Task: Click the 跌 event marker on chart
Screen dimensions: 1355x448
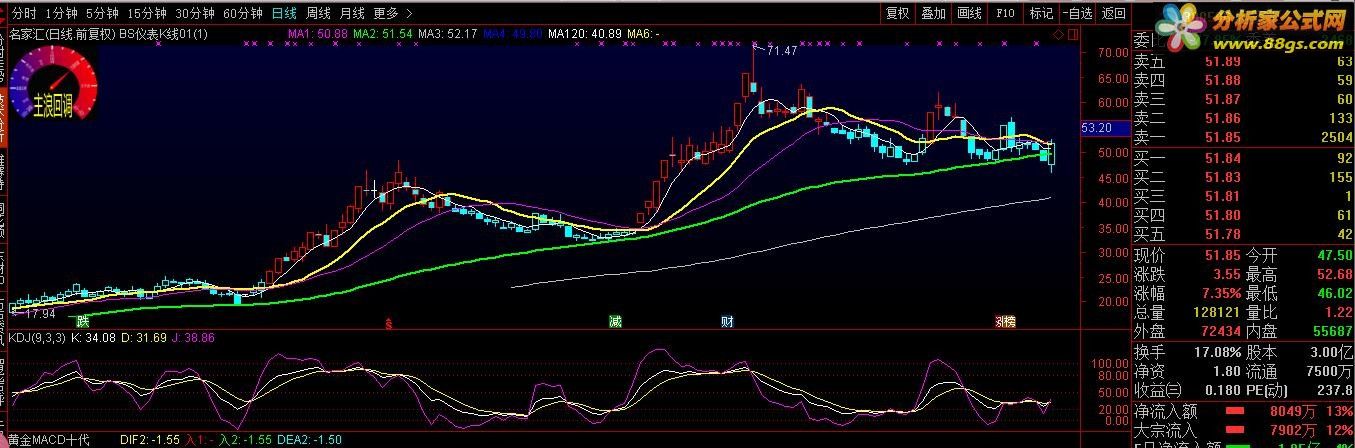Action: 82,322
